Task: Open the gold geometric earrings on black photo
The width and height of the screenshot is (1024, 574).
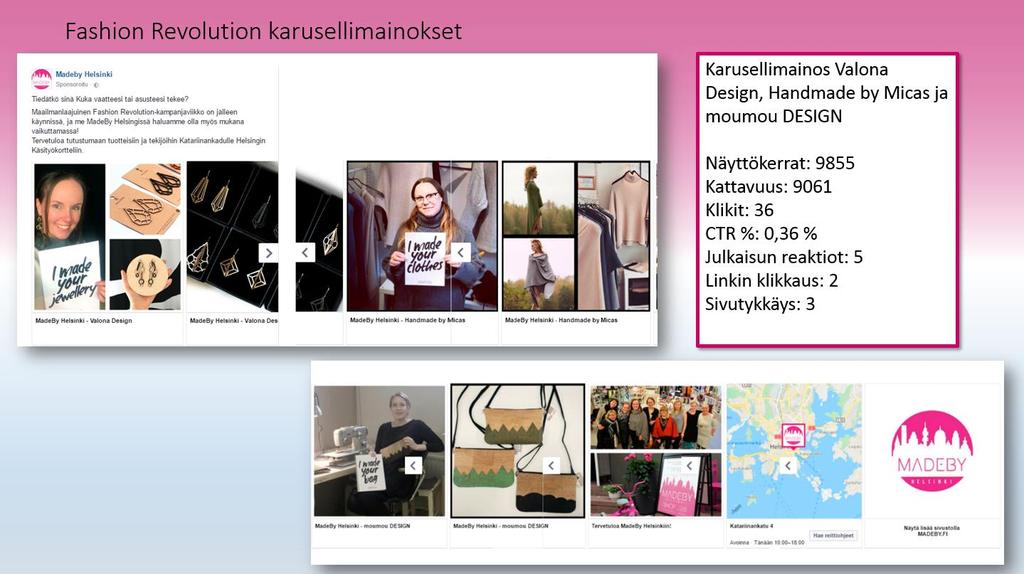Action: coord(232,236)
